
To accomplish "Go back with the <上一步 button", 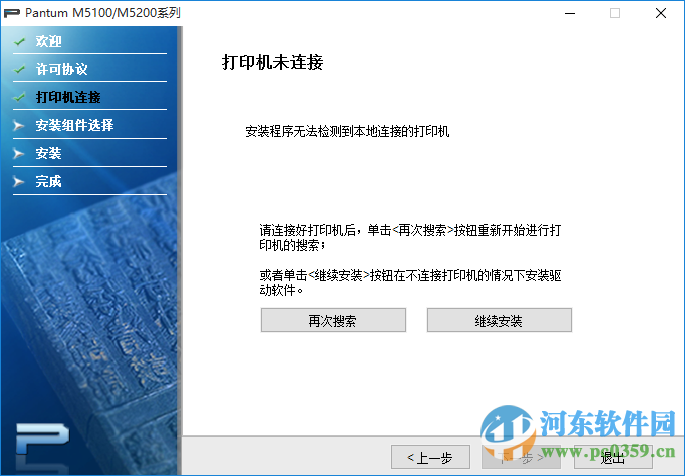I will (x=430, y=457).
